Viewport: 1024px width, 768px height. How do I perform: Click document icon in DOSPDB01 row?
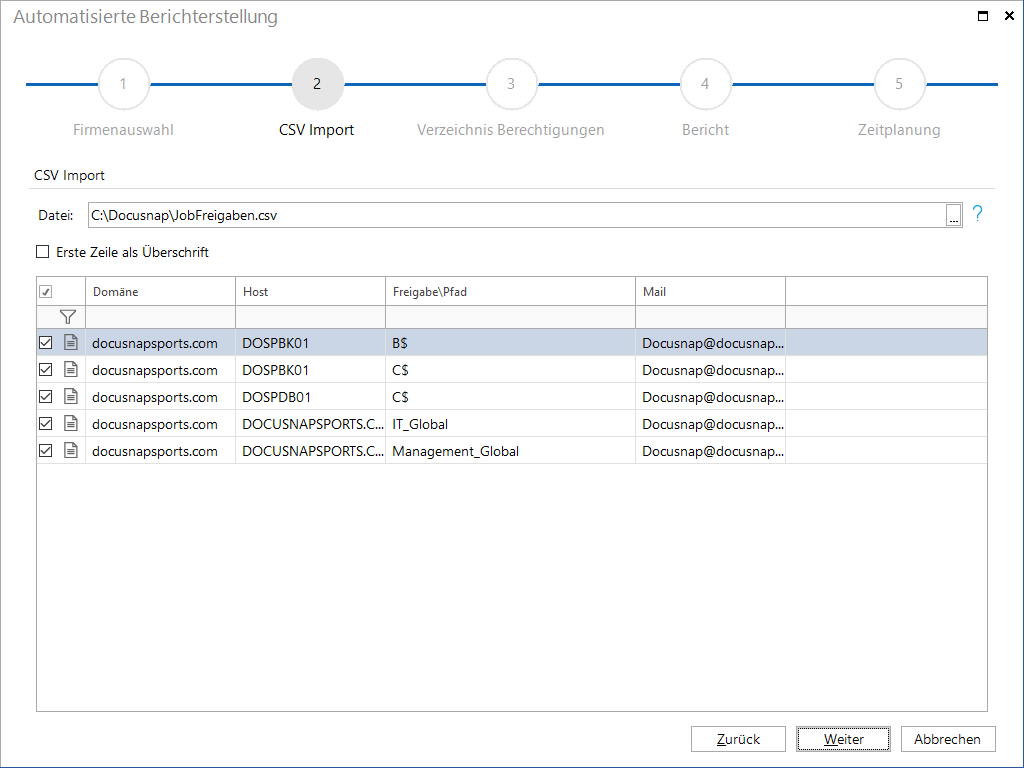point(71,396)
